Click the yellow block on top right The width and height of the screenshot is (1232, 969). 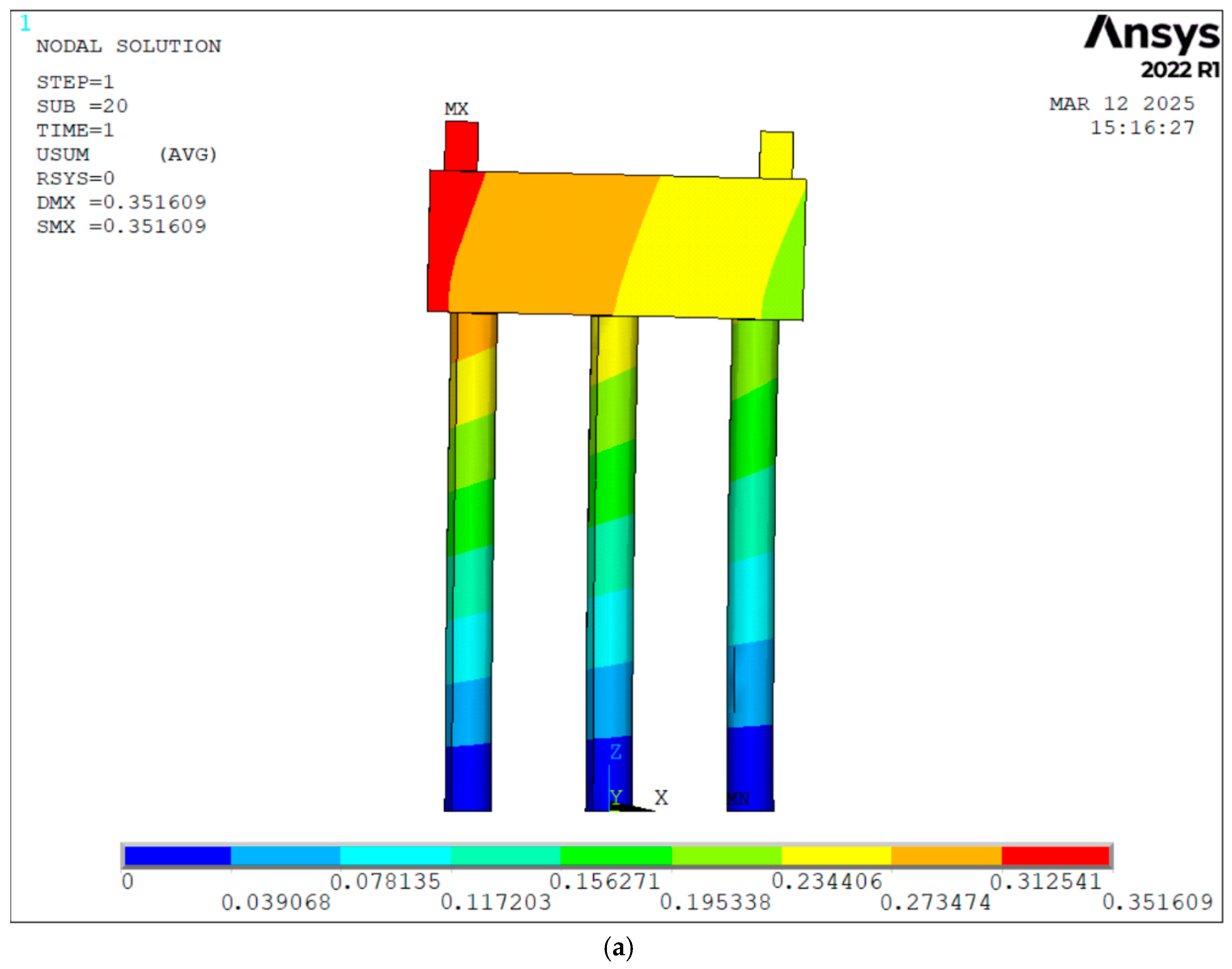point(776,155)
